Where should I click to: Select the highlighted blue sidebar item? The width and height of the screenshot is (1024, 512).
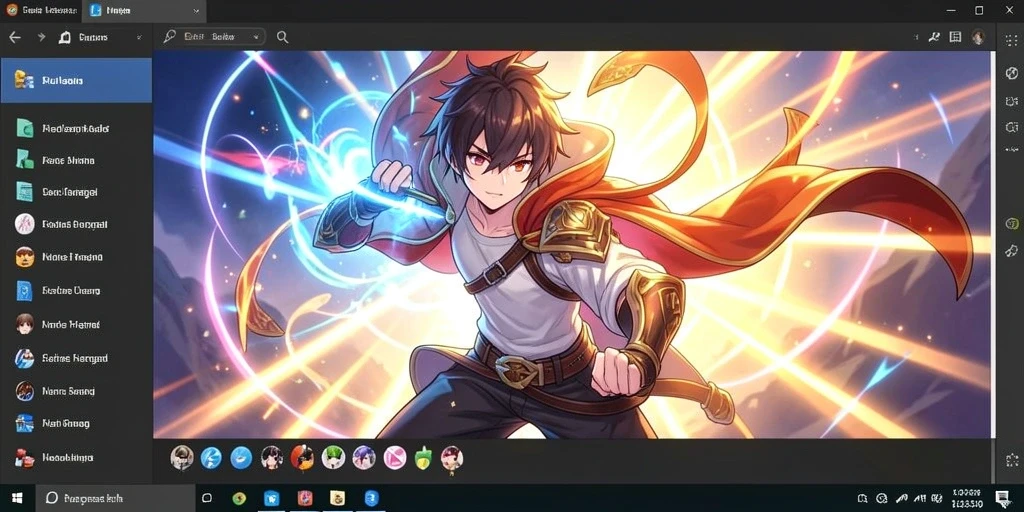76,80
